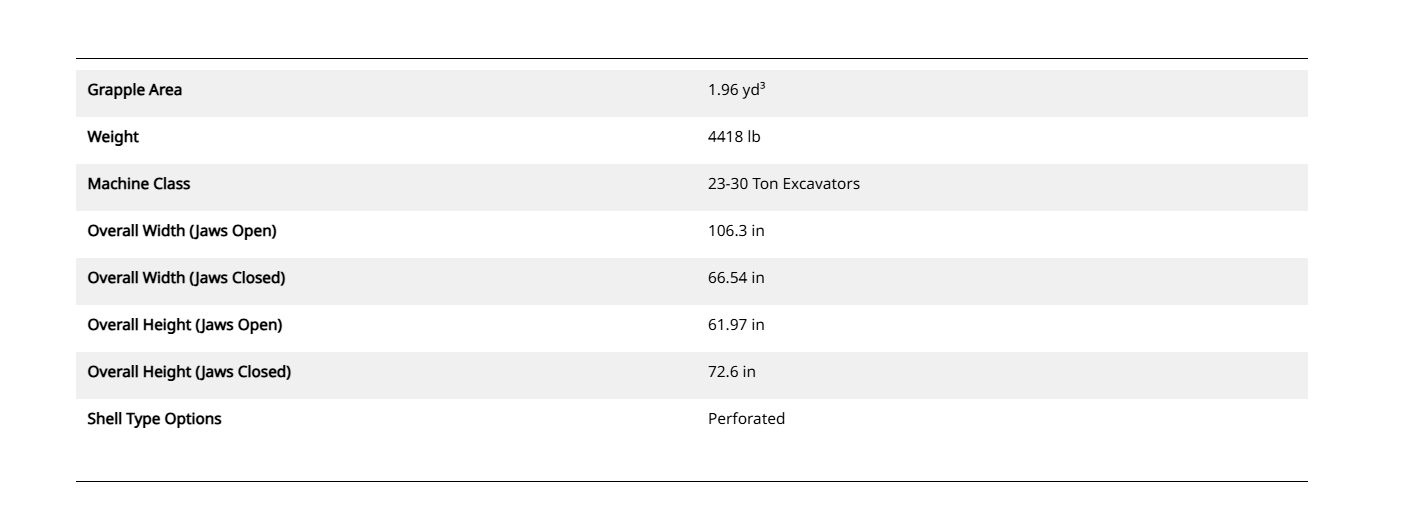This screenshot has height=518, width=1427.
Task: Select the 4418 lb weight value
Action: (x=733, y=137)
